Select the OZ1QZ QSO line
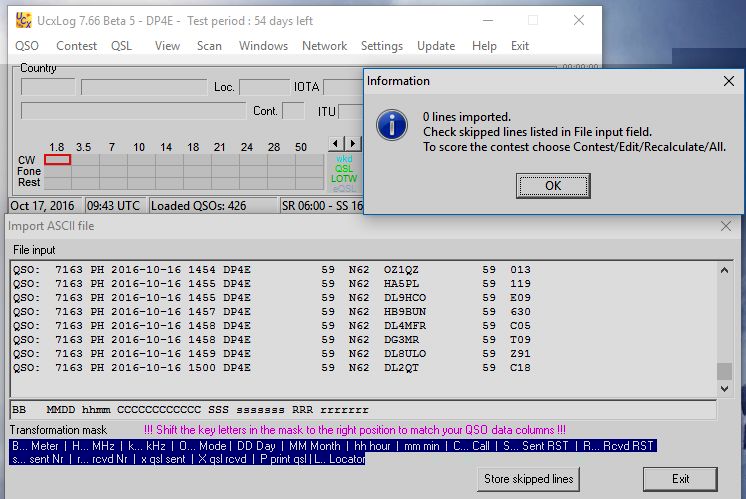This screenshot has height=499, width=746. 272,270
